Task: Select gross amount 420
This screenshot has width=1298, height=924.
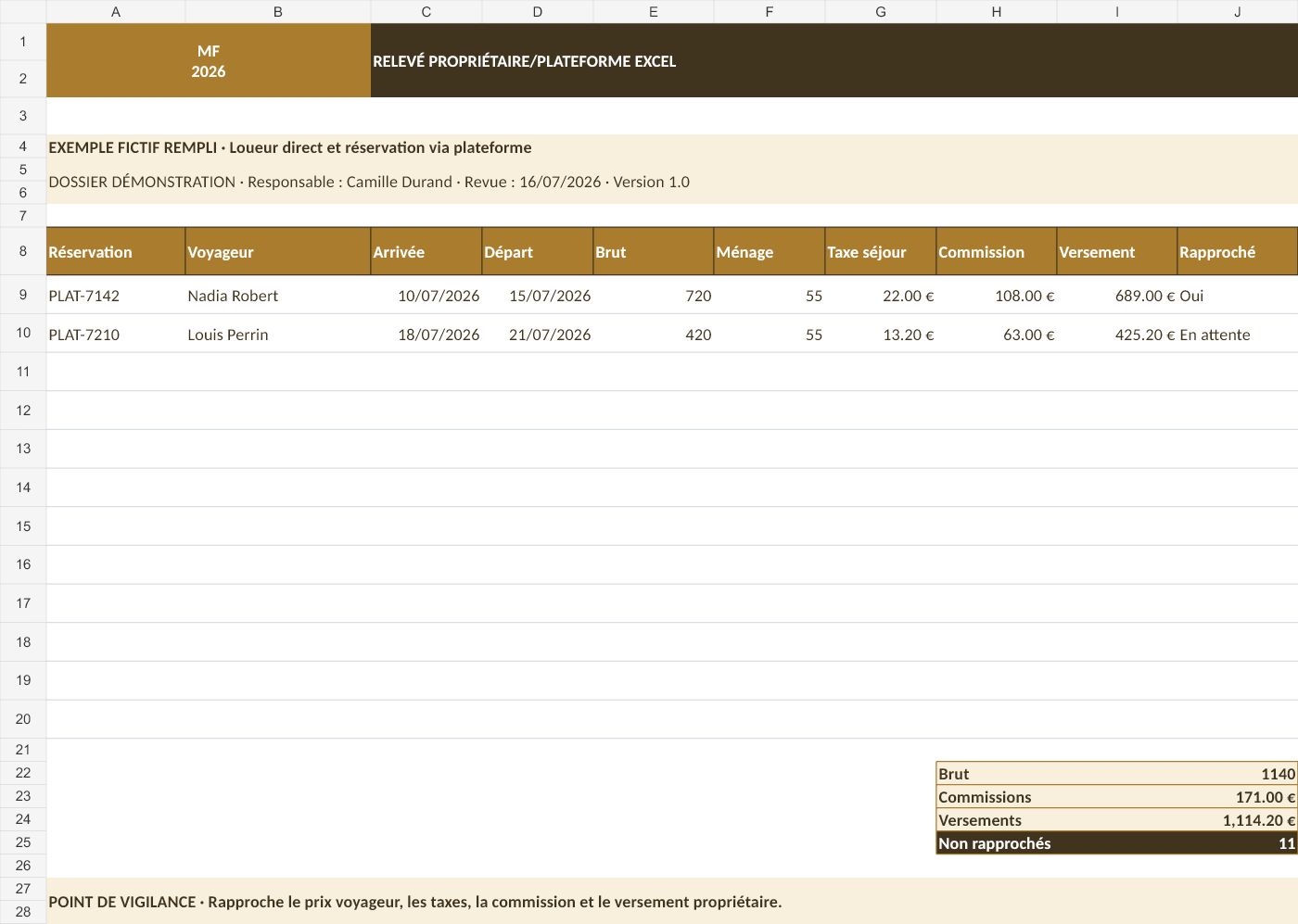Action: (654, 335)
